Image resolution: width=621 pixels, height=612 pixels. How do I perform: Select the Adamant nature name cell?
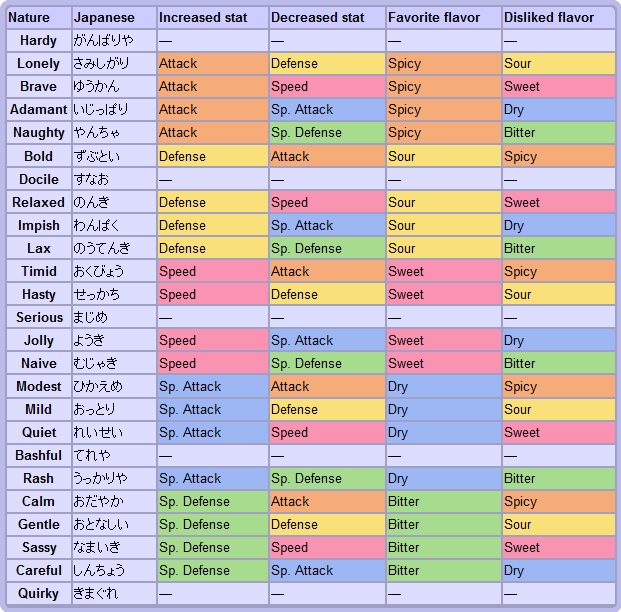[38, 110]
